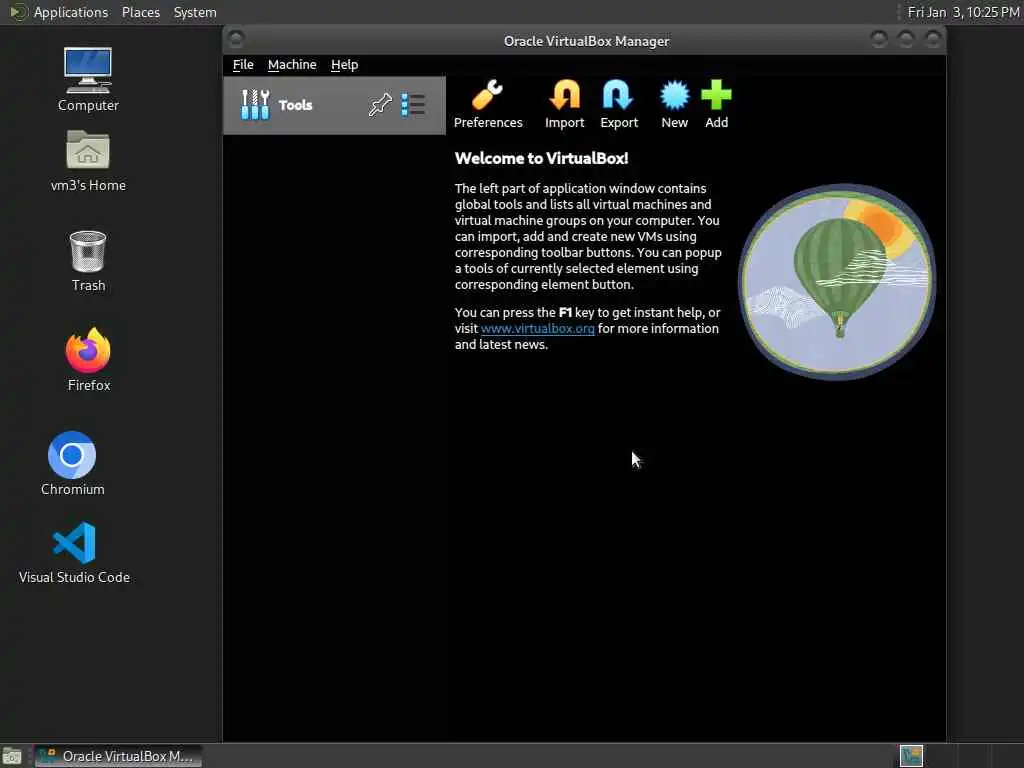This screenshot has width=1024, height=768.
Task: Open vm3's Home folder icon
Action: tap(88, 161)
